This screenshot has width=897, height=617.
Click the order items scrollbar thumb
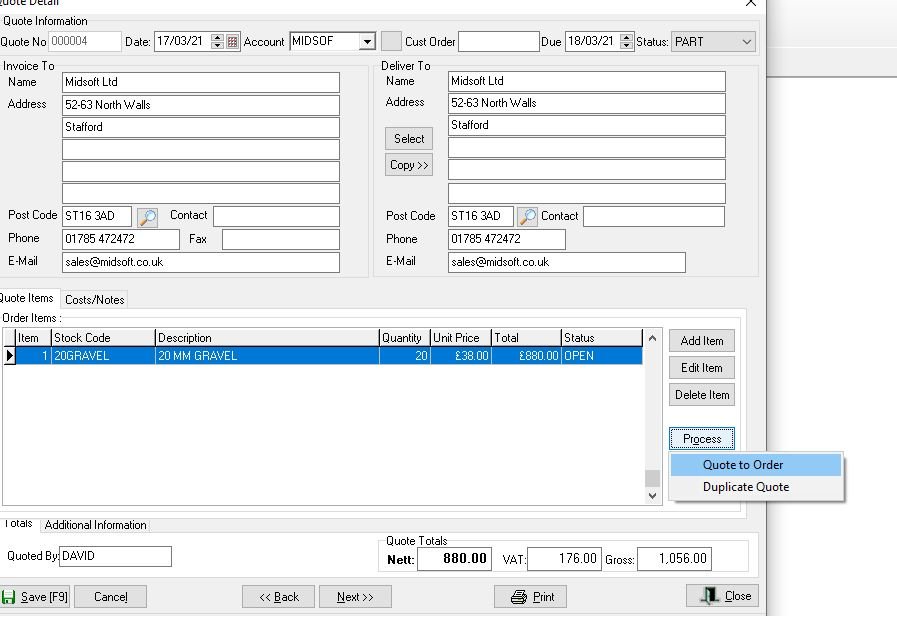(x=652, y=478)
